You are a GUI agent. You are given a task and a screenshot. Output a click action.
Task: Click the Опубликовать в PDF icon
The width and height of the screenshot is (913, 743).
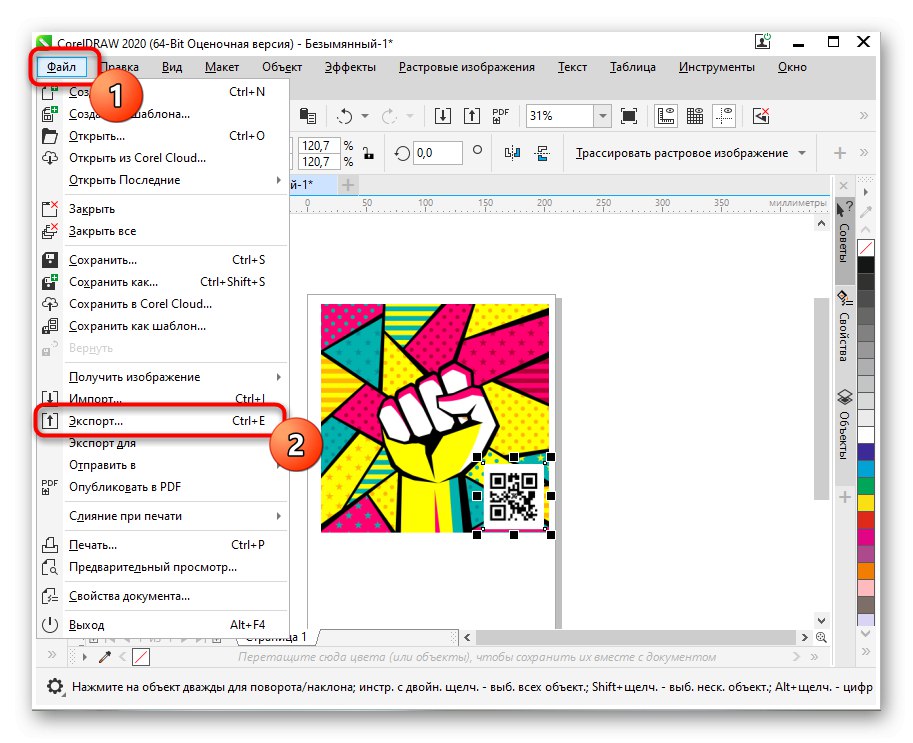[x=50, y=486]
